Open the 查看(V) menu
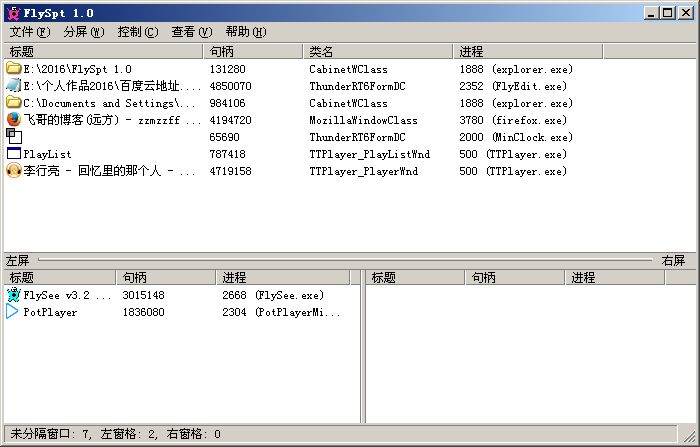700x447 pixels. click(192, 32)
